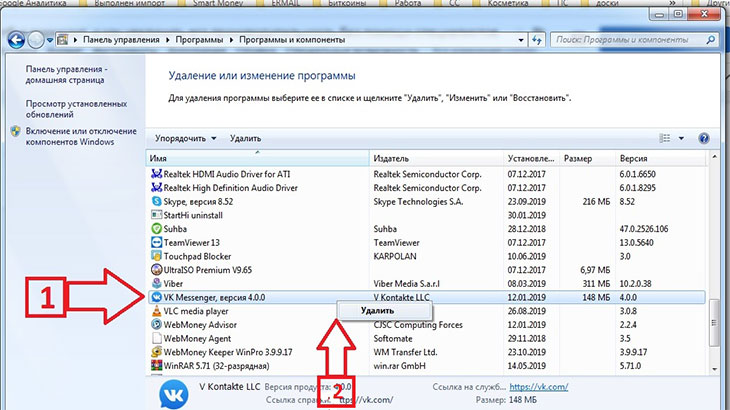Click the list scrollbar down arrow
The width and height of the screenshot is (730, 410).
click(x=714, y=369)
